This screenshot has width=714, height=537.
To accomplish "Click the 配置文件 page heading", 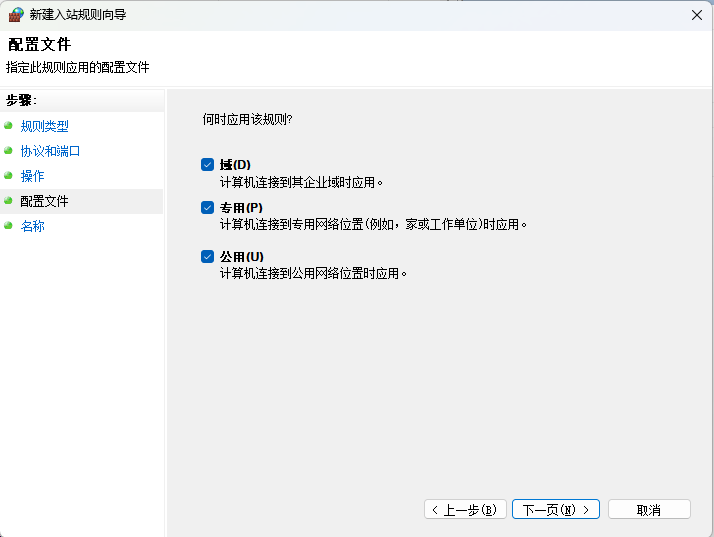I will coord(40,45).
